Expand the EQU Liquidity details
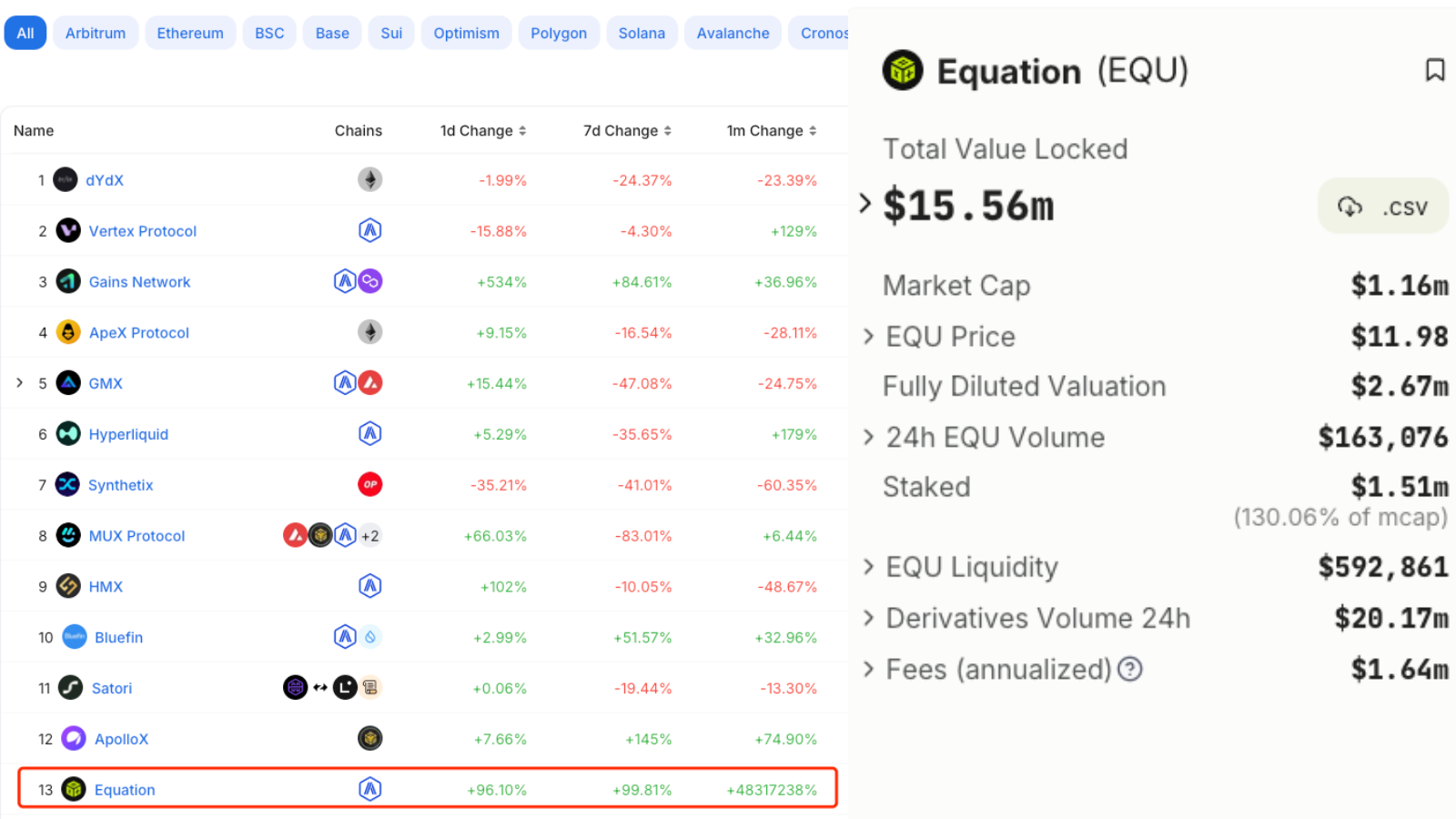Image resolution: width=1456 pixels, height=819 pixels. 868,567
